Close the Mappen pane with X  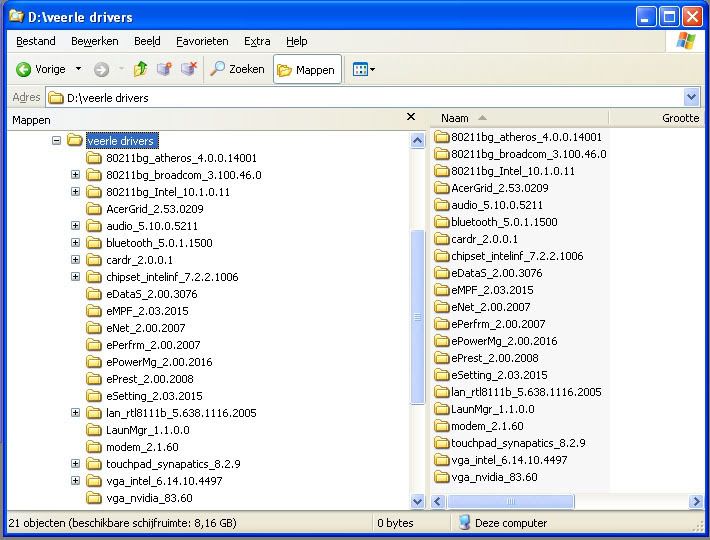click(410, 118)
